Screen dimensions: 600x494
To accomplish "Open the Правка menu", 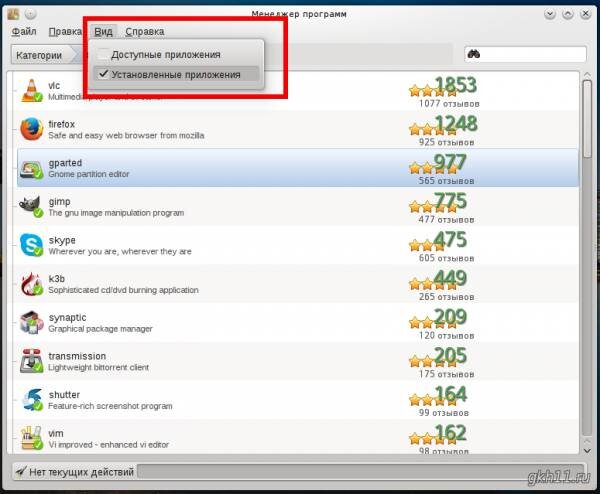I will coord(65,31).
